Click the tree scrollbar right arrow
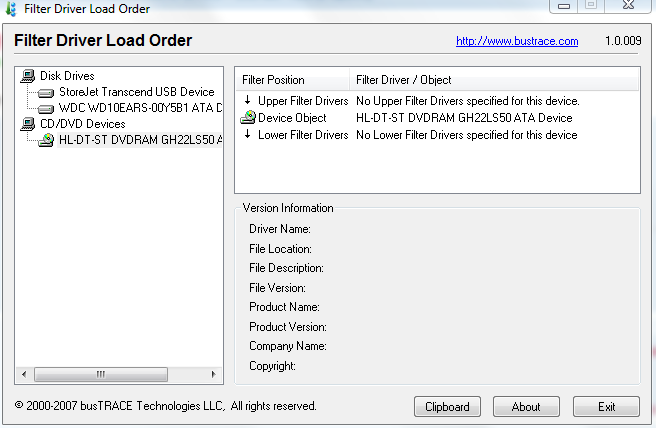 tap(214, 374)
